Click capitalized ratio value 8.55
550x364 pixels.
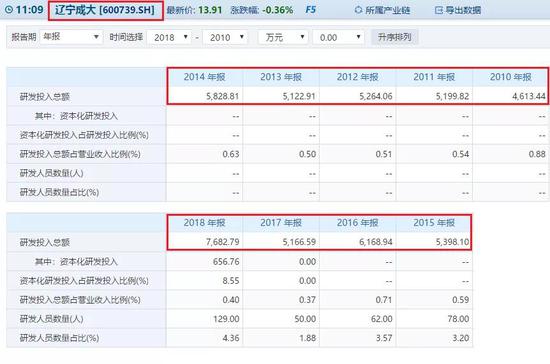click(231, 281)
